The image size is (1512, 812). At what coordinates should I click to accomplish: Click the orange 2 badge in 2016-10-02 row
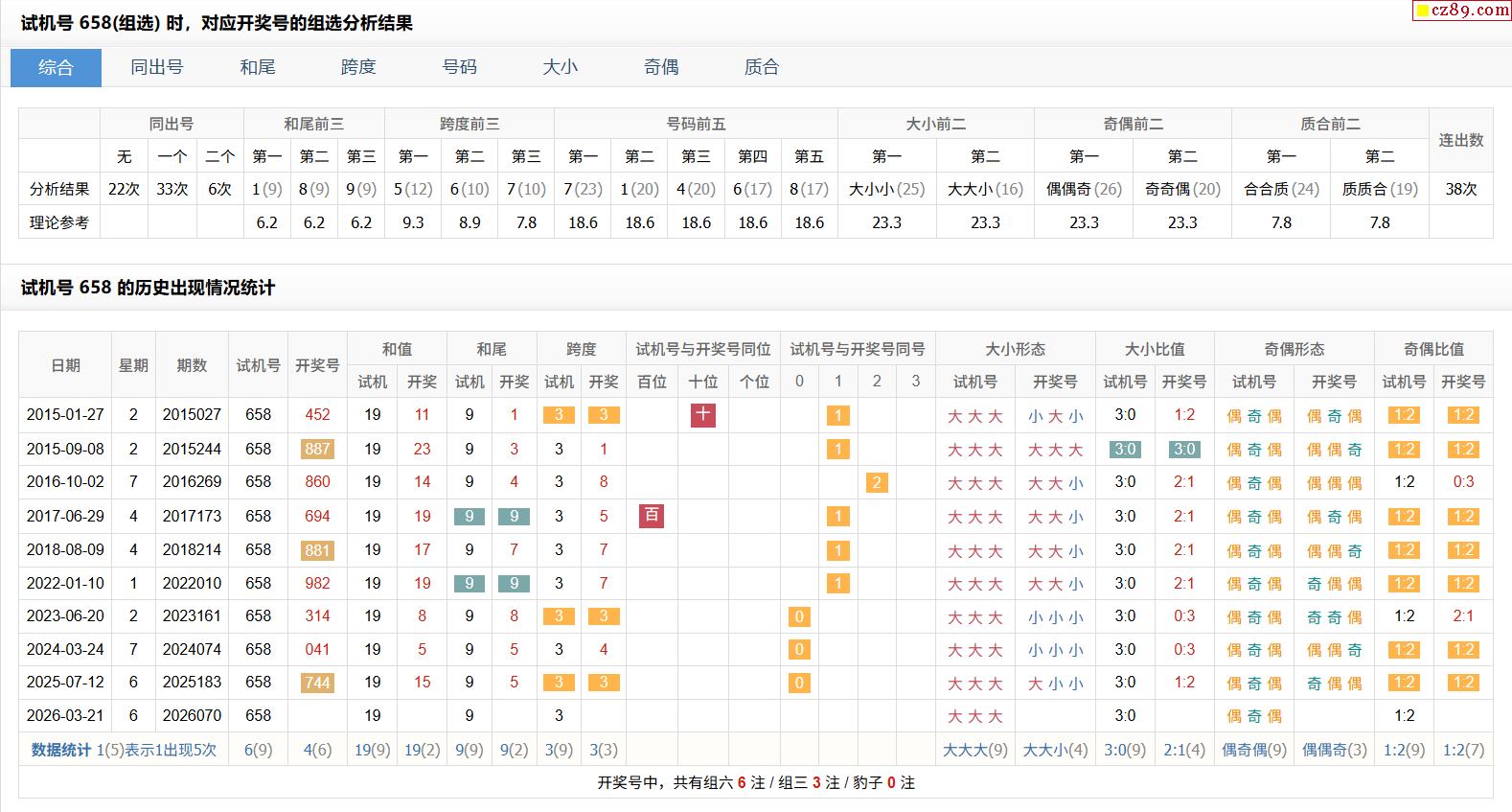[x=876, y=482]
